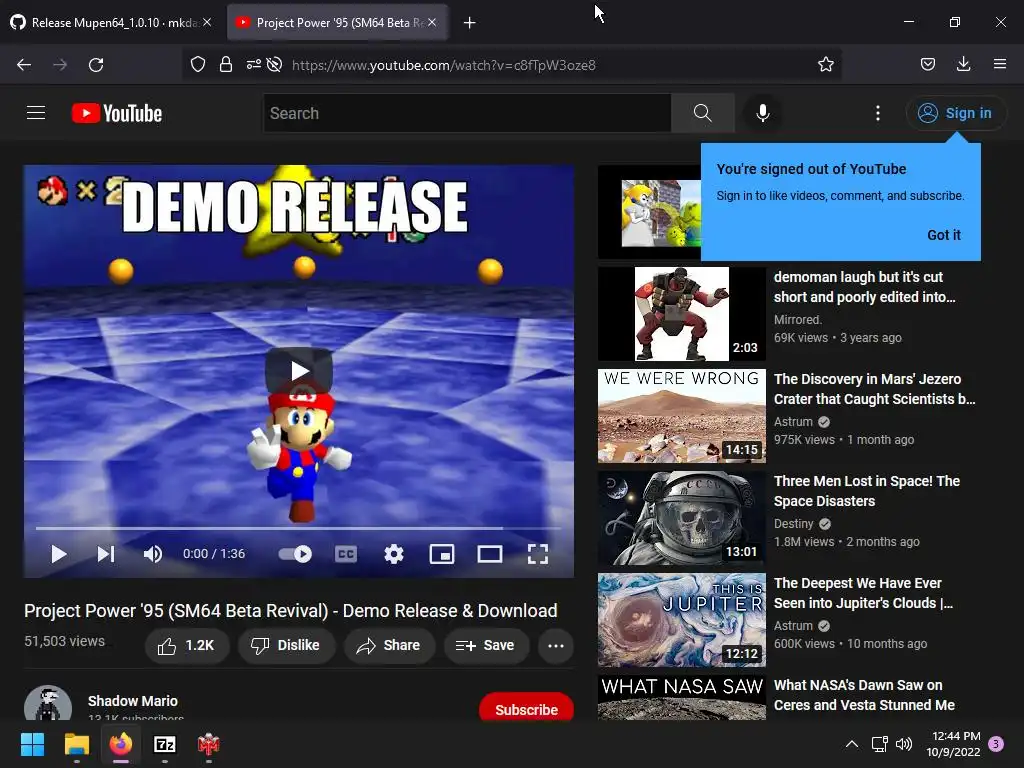Reload the current page
1024x768 pixels.
[96, 65]
